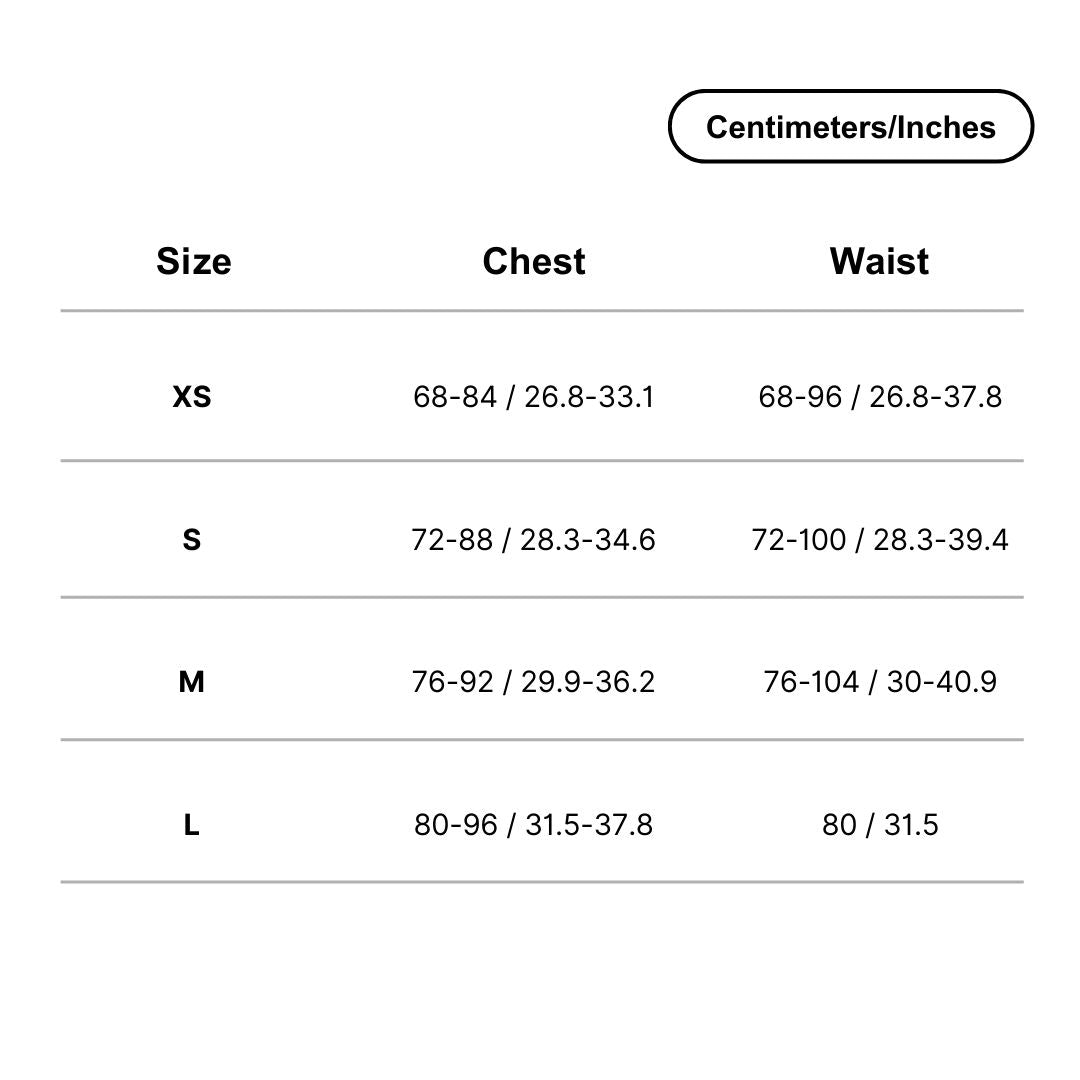The width and height of the screenshot is (1080, 1080).
Task: Select the Size column header
Action: pyautogui.click(x=194, y=262)
